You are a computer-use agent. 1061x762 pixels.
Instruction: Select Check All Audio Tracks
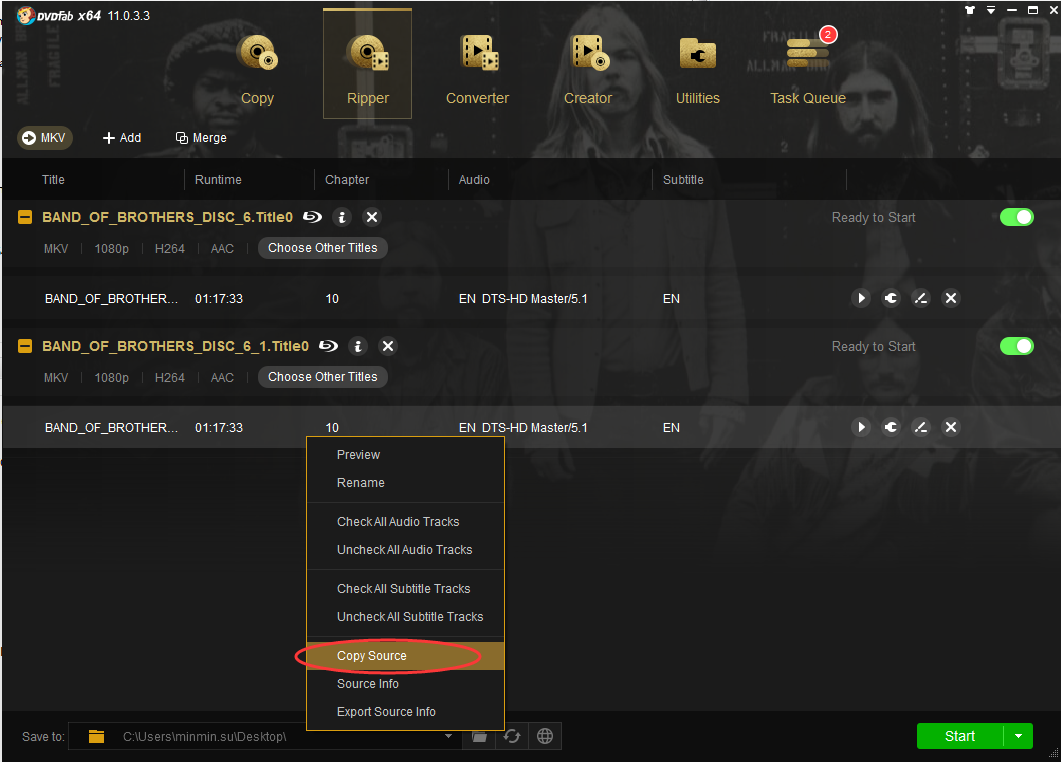click(405, 522)
